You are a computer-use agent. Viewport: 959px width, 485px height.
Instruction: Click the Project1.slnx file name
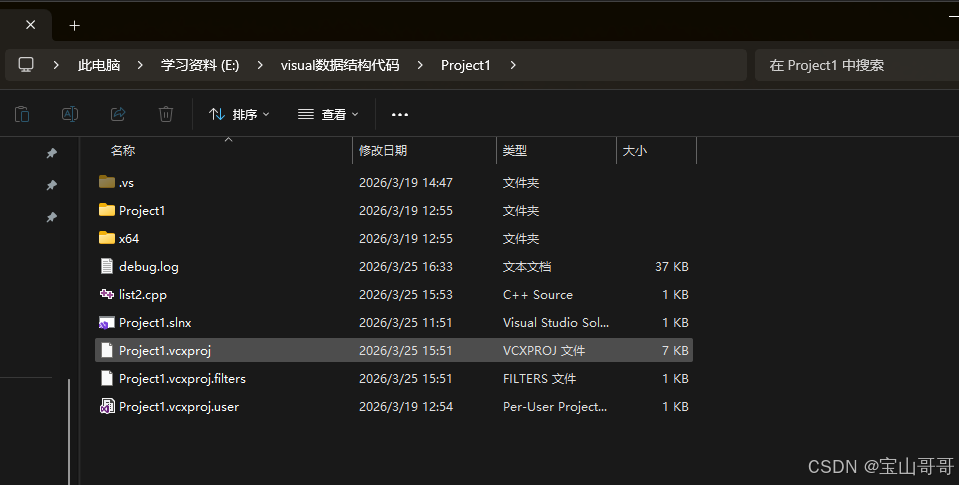click(155, 323)
